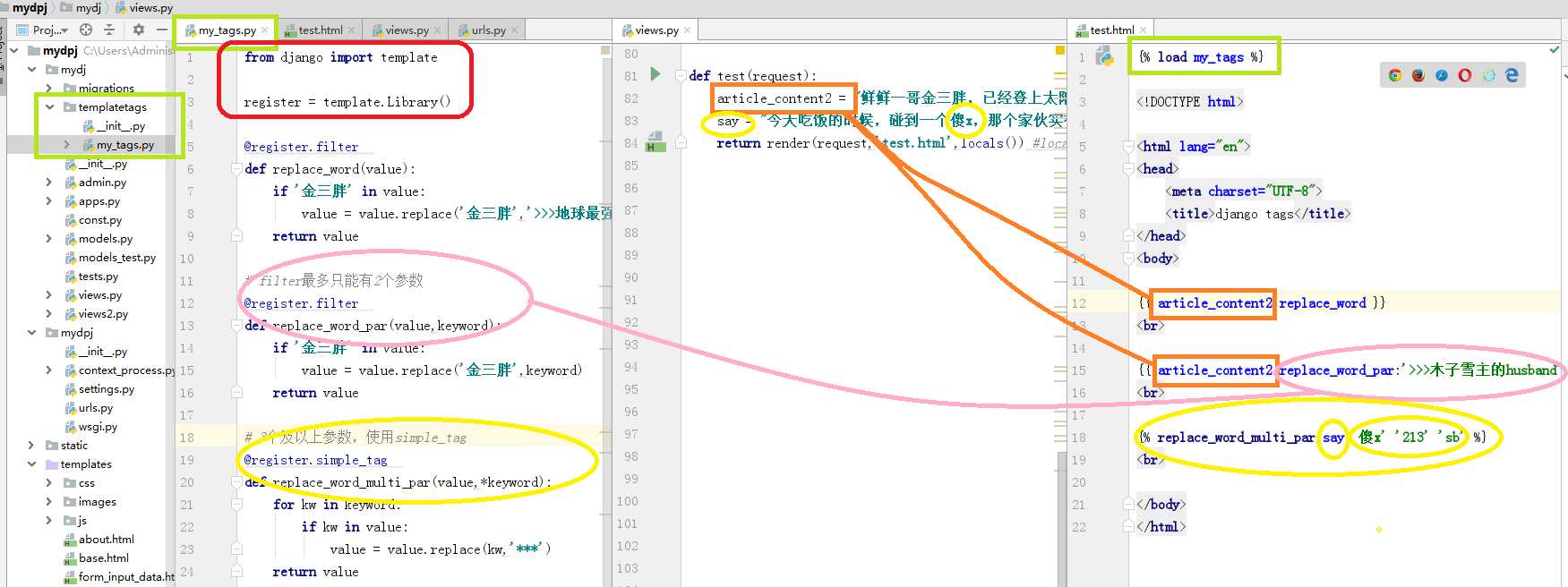Hide the Project tool window

(x=161, y=30)
